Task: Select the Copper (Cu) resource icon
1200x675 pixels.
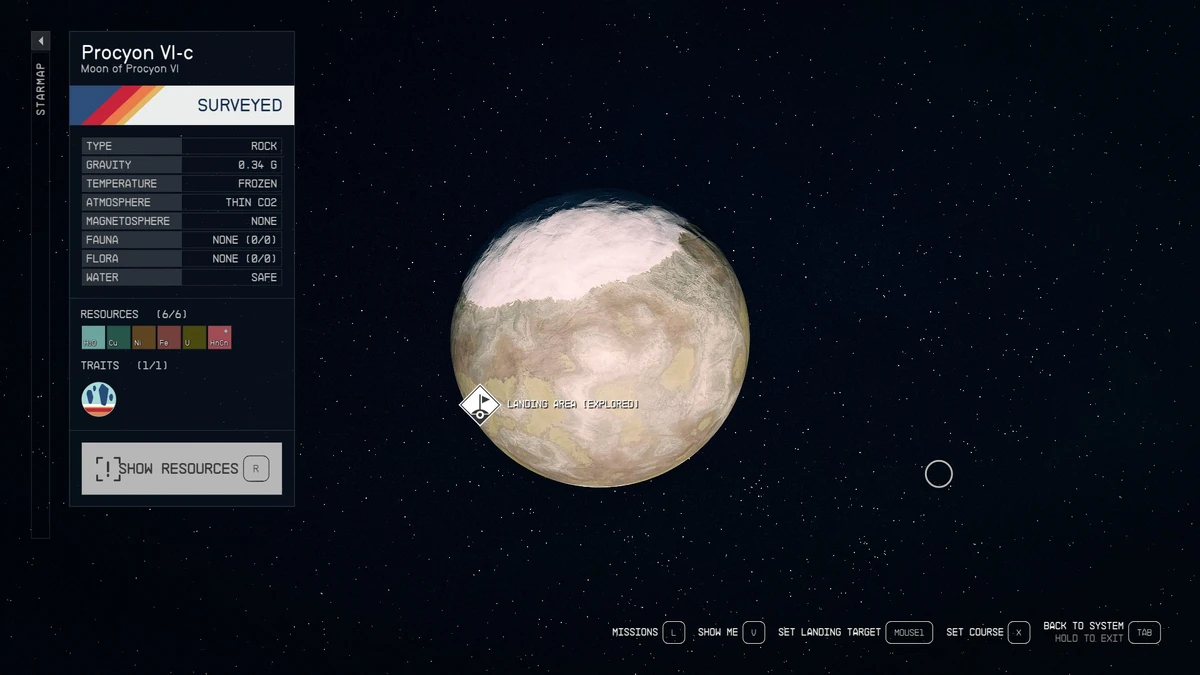Action: pos(118,337)
